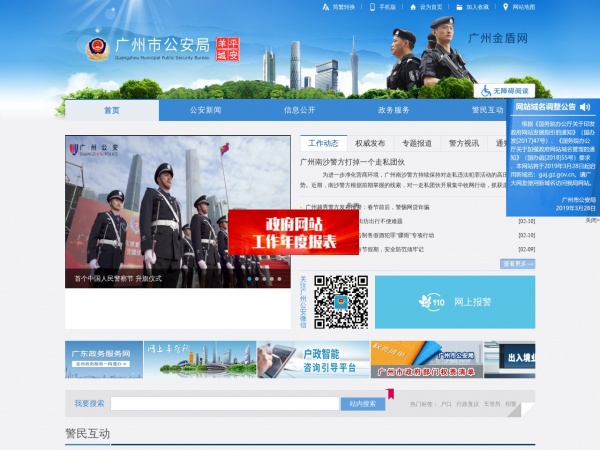The width and height of the screenshot is (600, 450).
Task: Click the speaker icon in domain notice
Action: (585, 107)
